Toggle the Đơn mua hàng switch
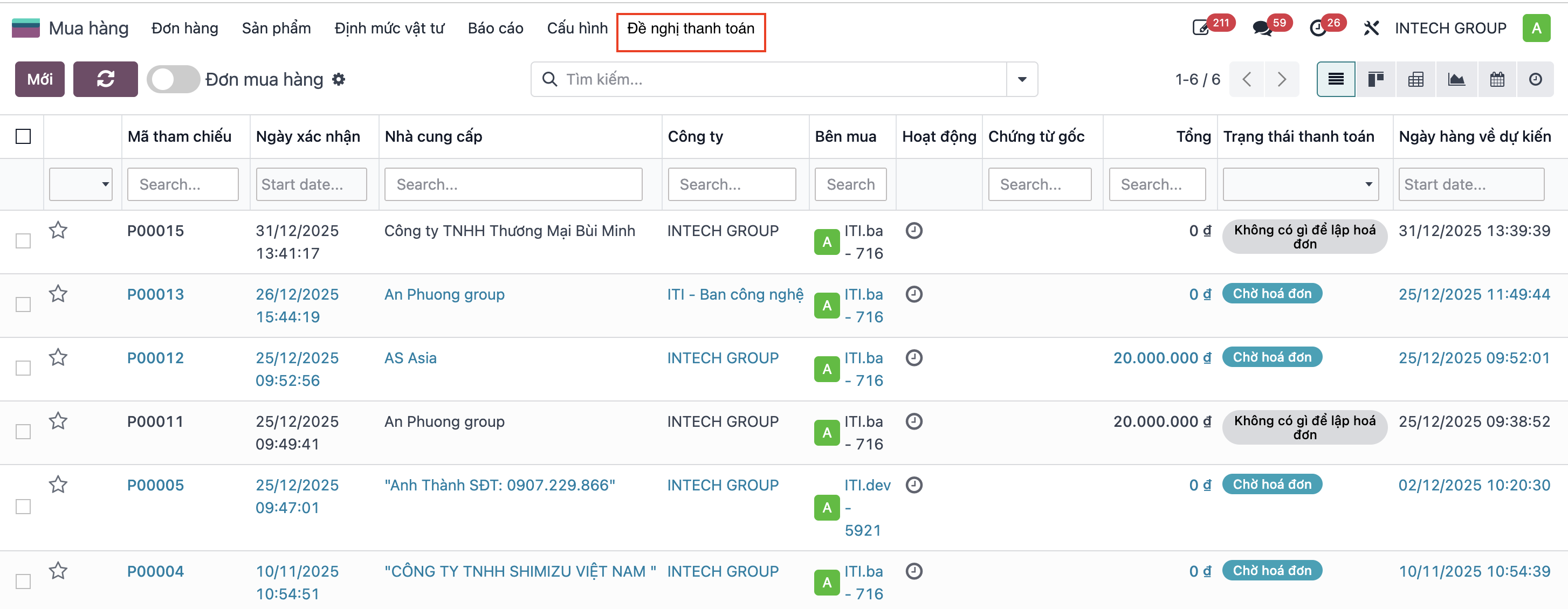 (x=174, y=79)
